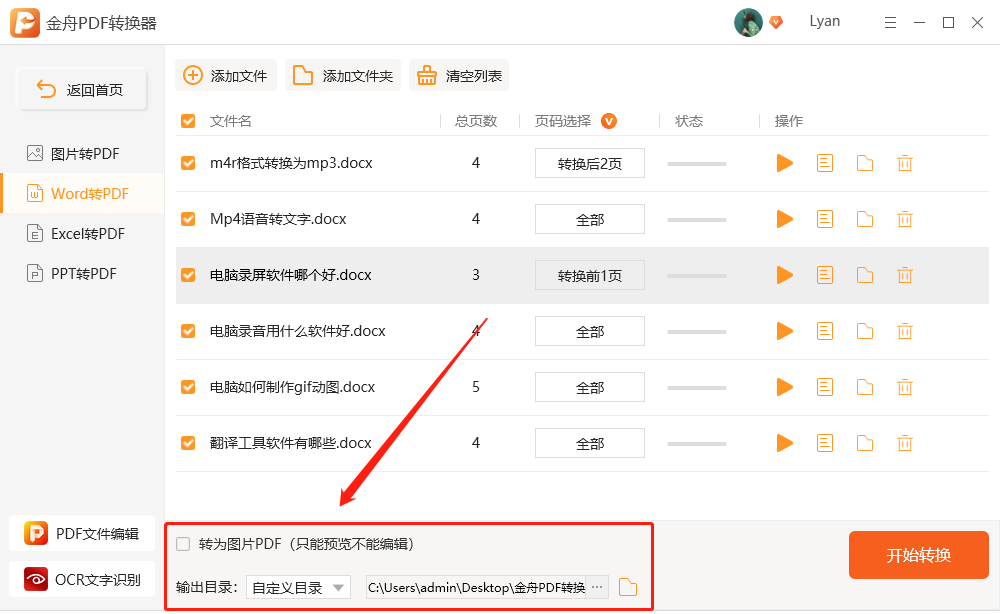Viewport: 1000px width, 614px height.
Task: Start converting m4r格式转换为mp3.docx with play icon
Action: (784, 163)
